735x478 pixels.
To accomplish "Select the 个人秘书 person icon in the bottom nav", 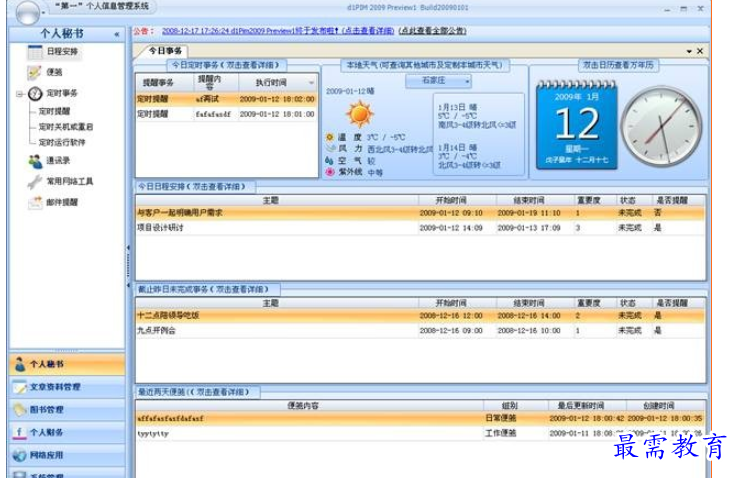I will pos(20,364).
